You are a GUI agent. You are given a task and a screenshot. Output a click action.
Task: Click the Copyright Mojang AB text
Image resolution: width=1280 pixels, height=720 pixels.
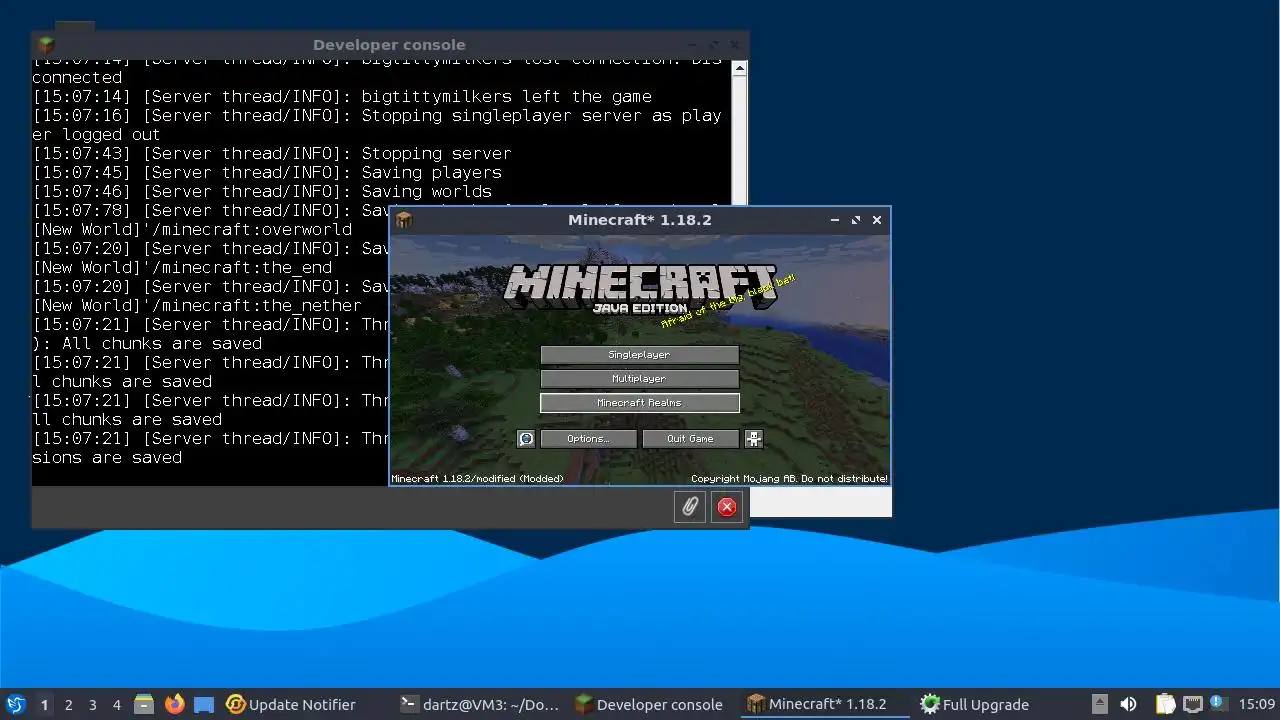pos(789,479)
